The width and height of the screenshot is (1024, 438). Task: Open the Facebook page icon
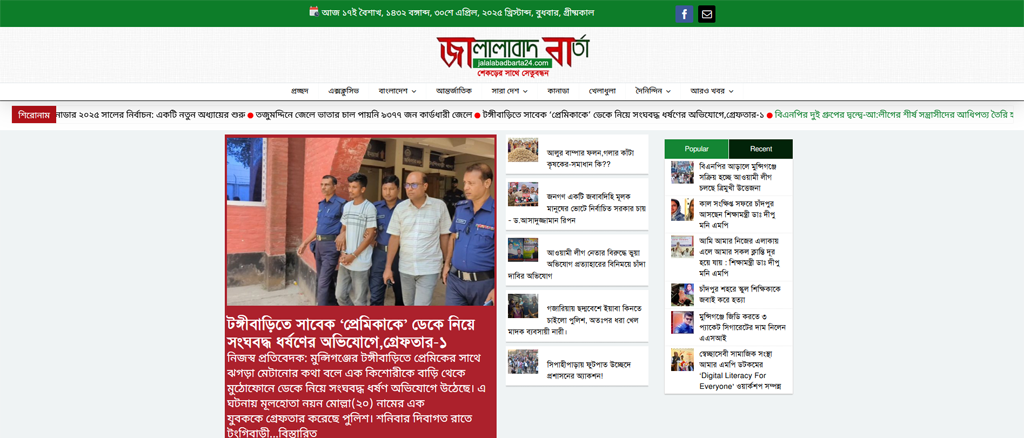tap(684, 14)
